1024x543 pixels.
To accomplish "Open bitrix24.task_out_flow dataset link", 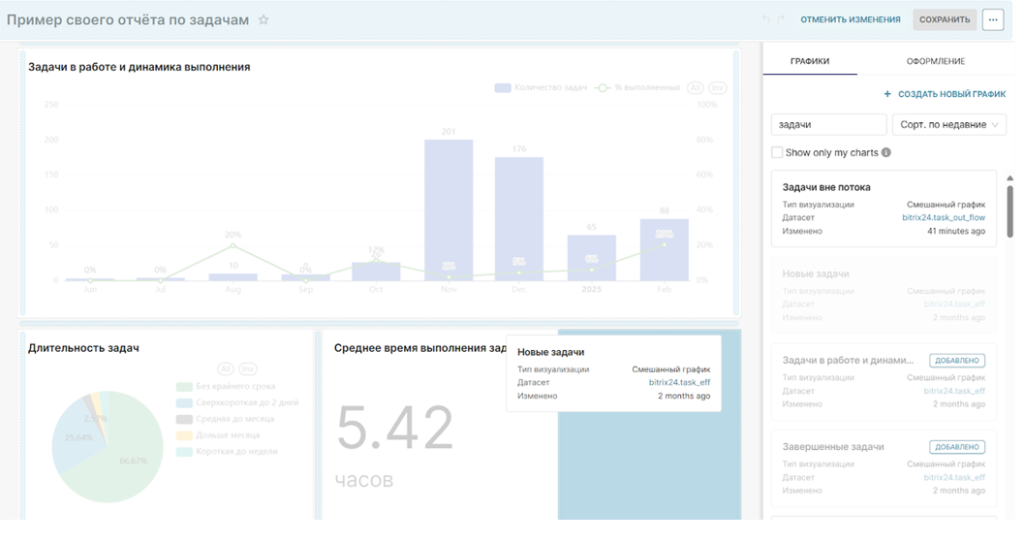I will pos(944,218).
